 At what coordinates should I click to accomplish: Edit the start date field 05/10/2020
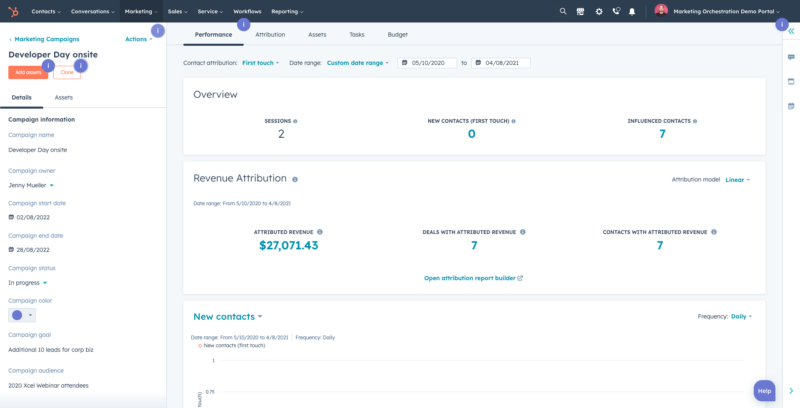(x=427, y=63)
